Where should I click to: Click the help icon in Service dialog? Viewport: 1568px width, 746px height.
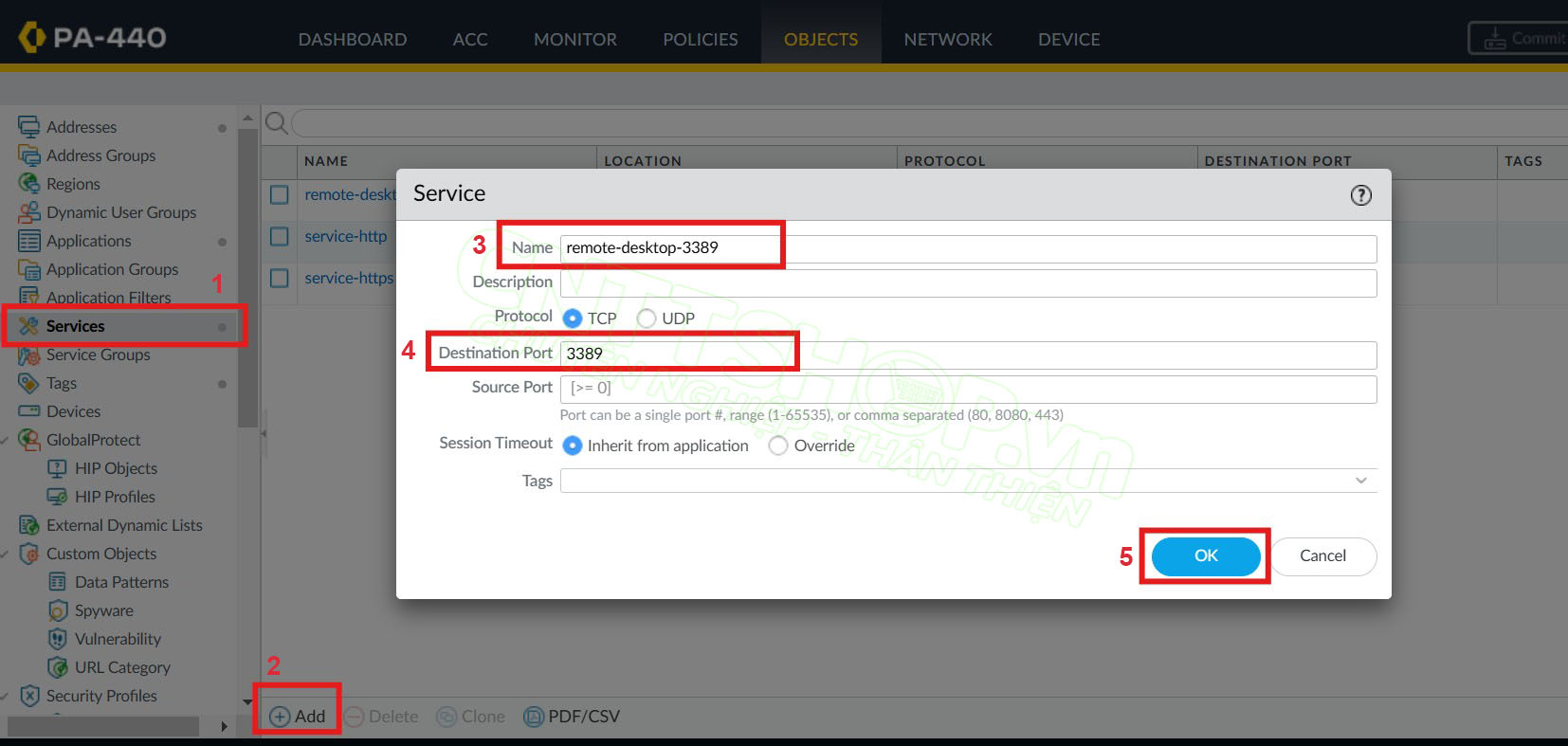pyautogui.click(x=1360, y=195)
